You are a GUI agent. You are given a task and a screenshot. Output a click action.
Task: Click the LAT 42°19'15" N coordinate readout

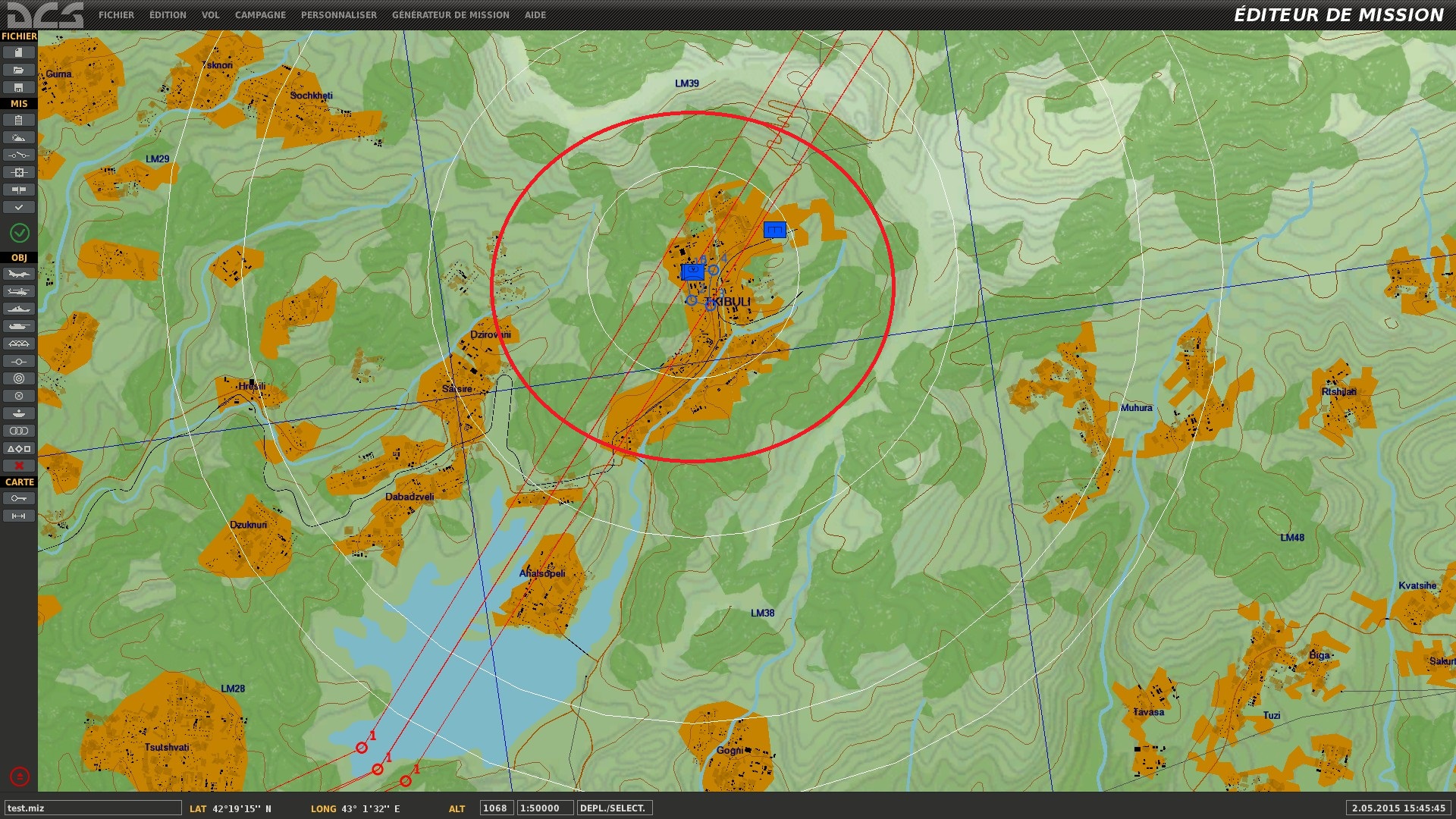tap(231, 809)
